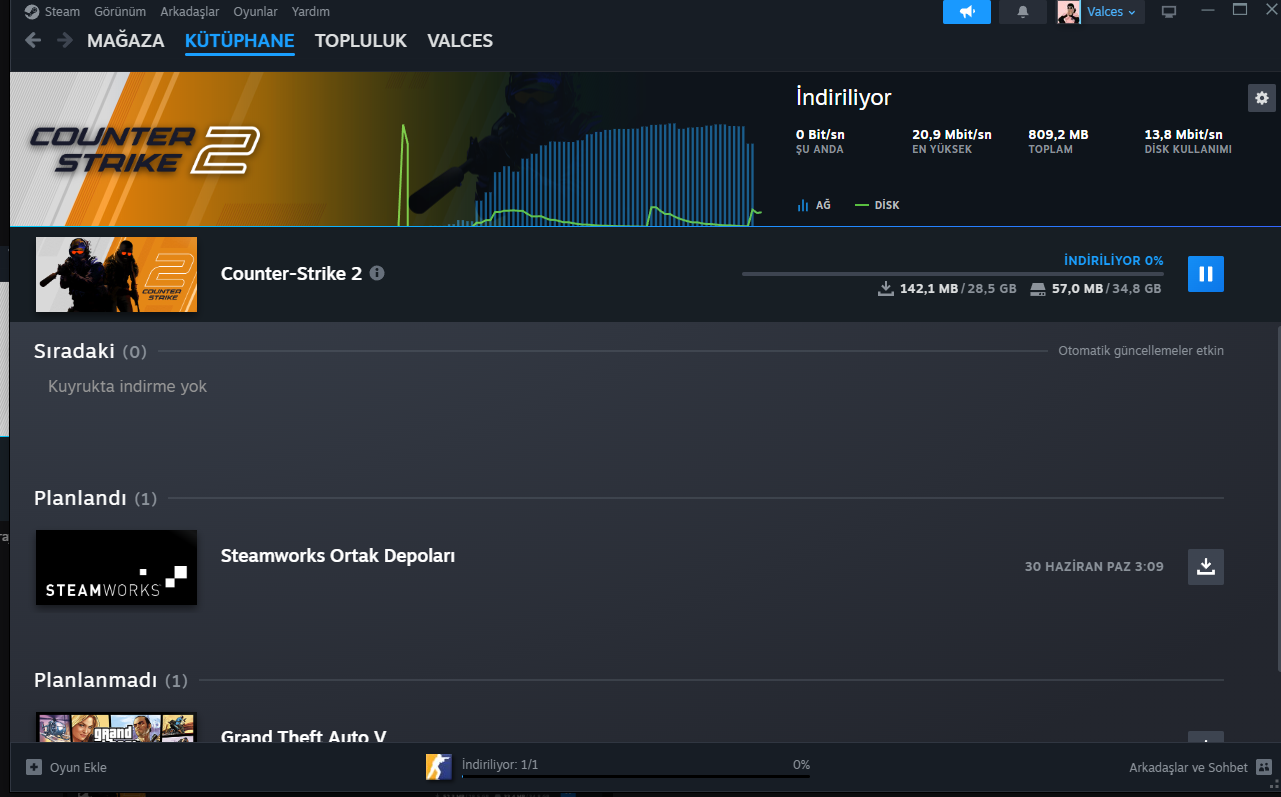
Task: Open the Oyunlar menu
Action: click(255, 12)
